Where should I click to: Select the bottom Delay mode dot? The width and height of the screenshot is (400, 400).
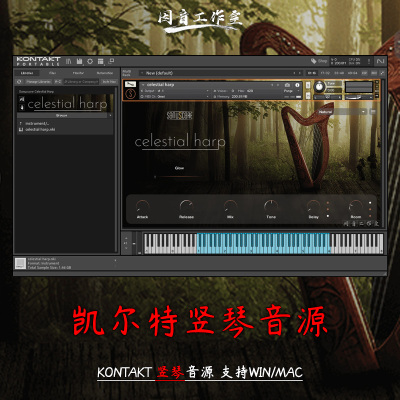(328, 216)
